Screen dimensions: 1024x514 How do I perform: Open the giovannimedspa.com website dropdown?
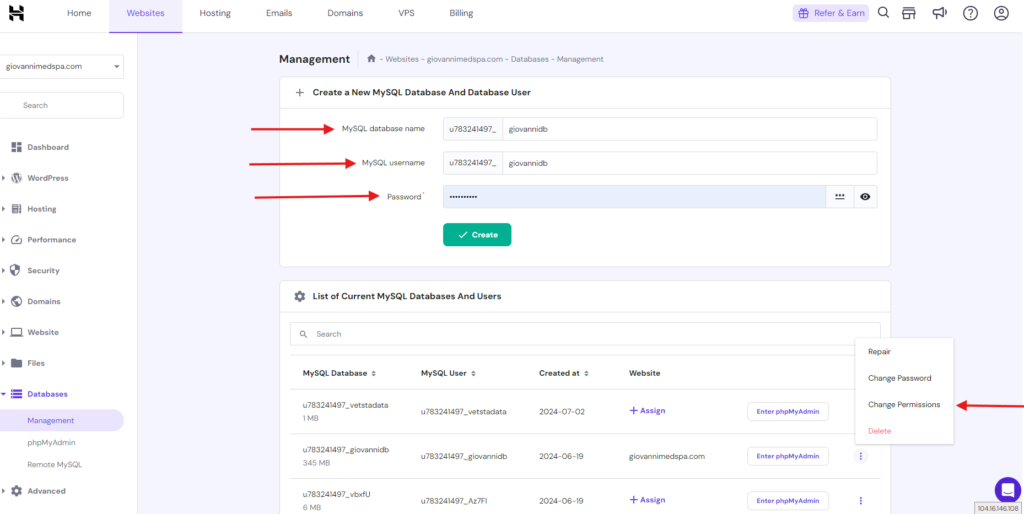tap(62, 67)
